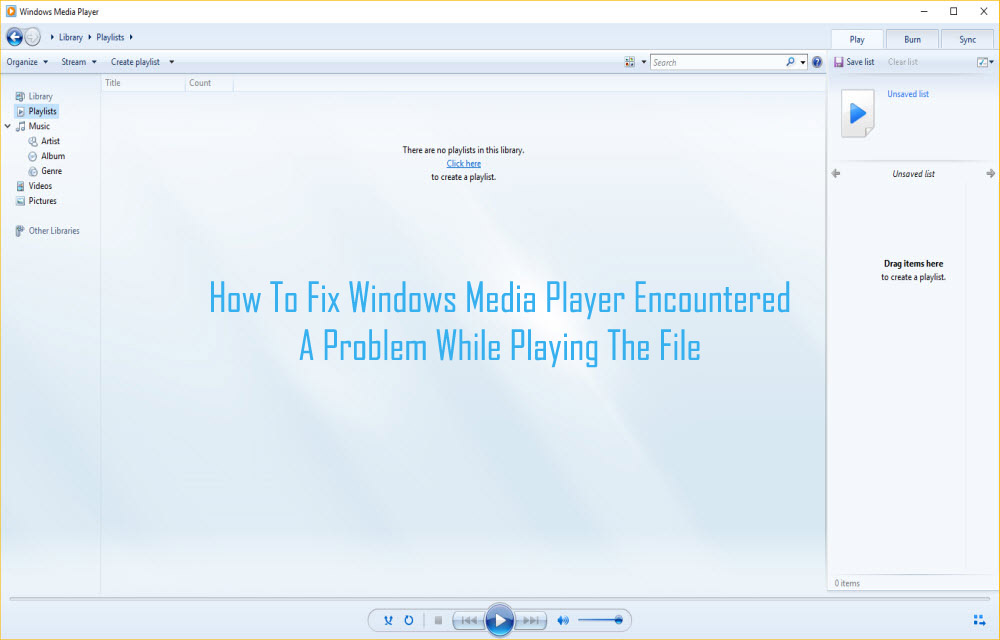Open Help via the question mark icon
1000x640 pixels.
click(x=816, y=61)
